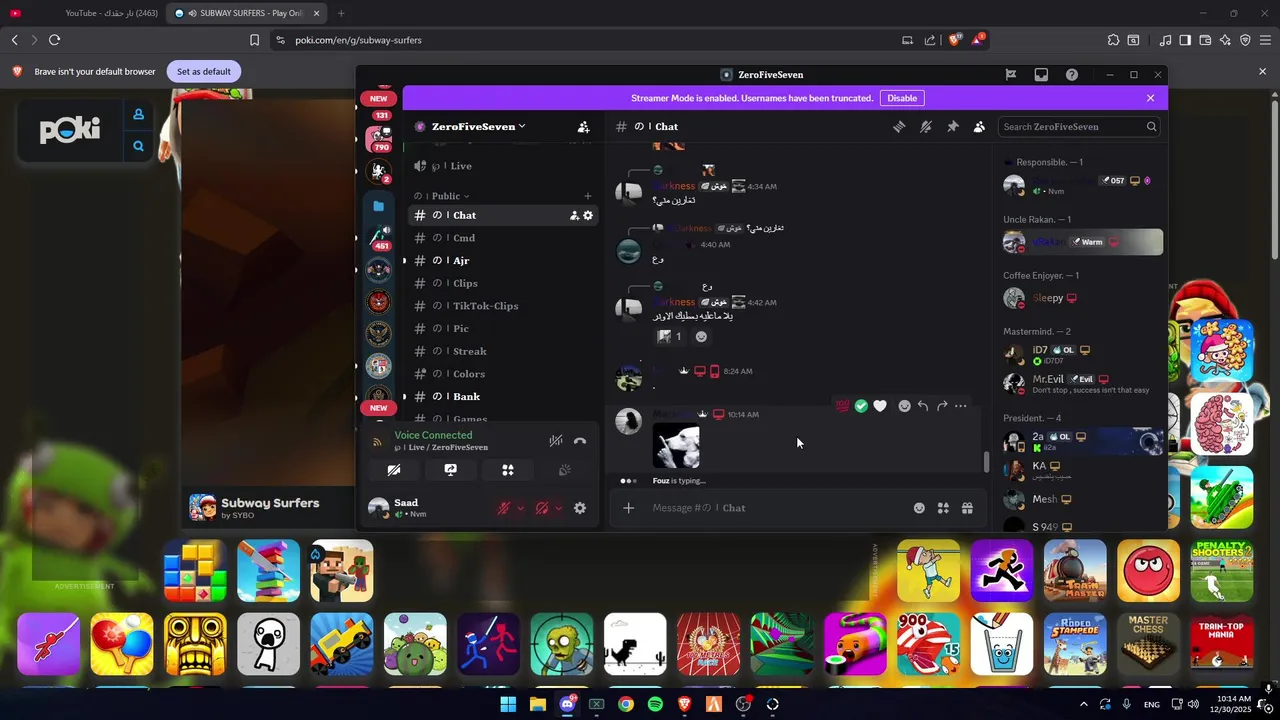Forward the hovered message

tap(942, 406)
